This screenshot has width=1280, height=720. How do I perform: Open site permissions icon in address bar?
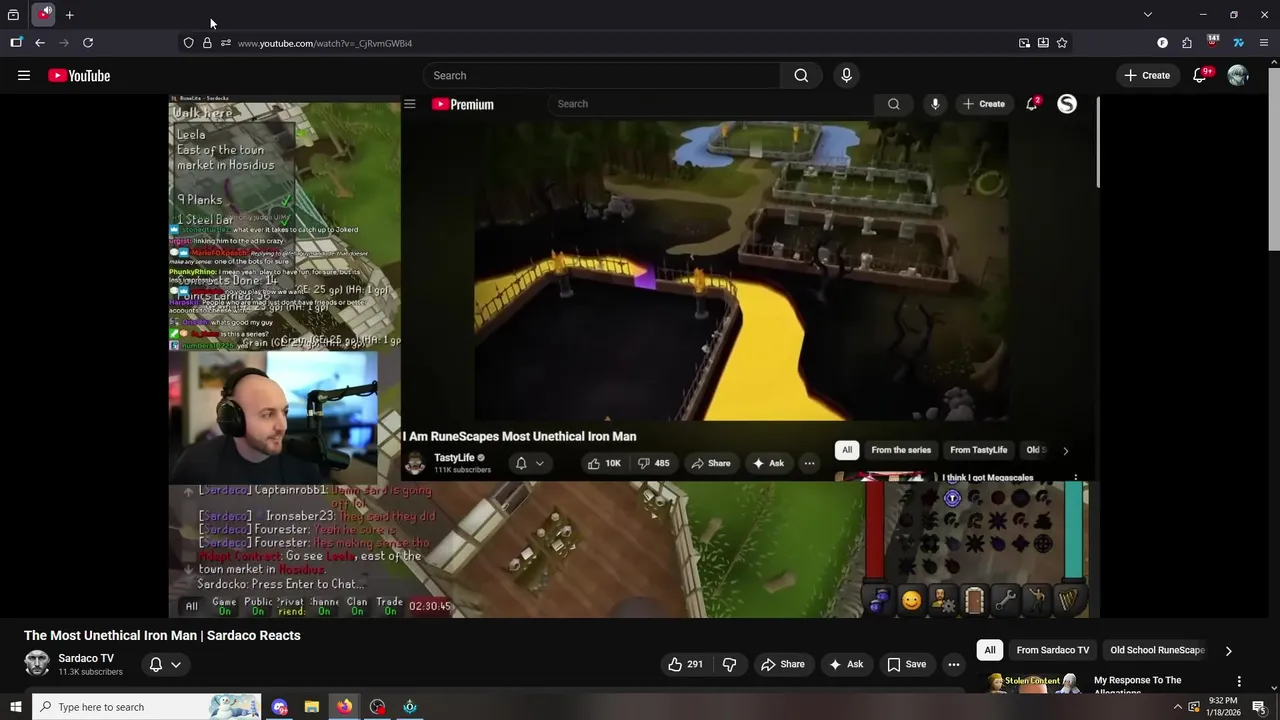point(226,43)
